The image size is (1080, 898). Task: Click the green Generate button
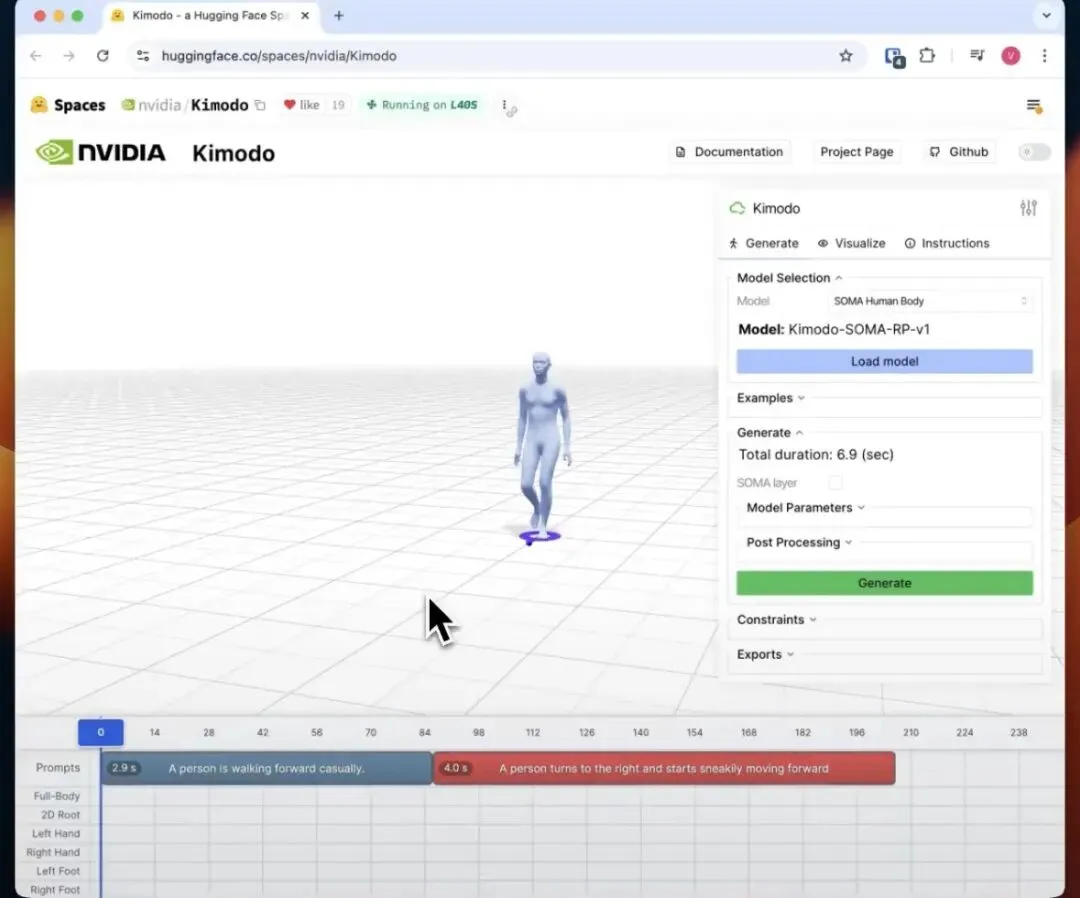point(884,583)
